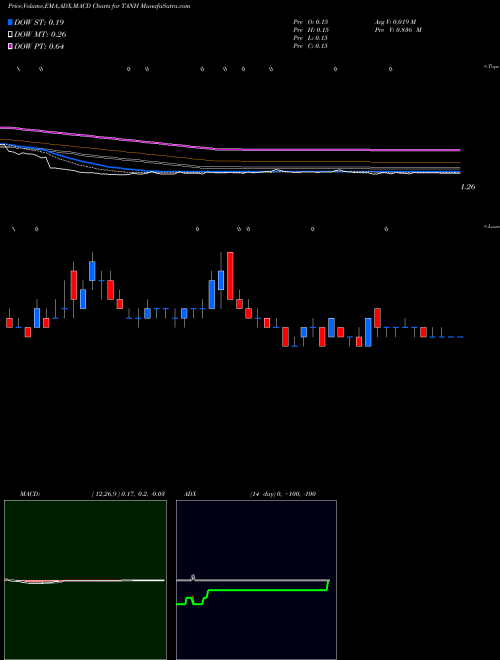This screenshot has height=660, width=500.
Task: Click the ADX (14 day) parameter values
Action: click(283, 494)
